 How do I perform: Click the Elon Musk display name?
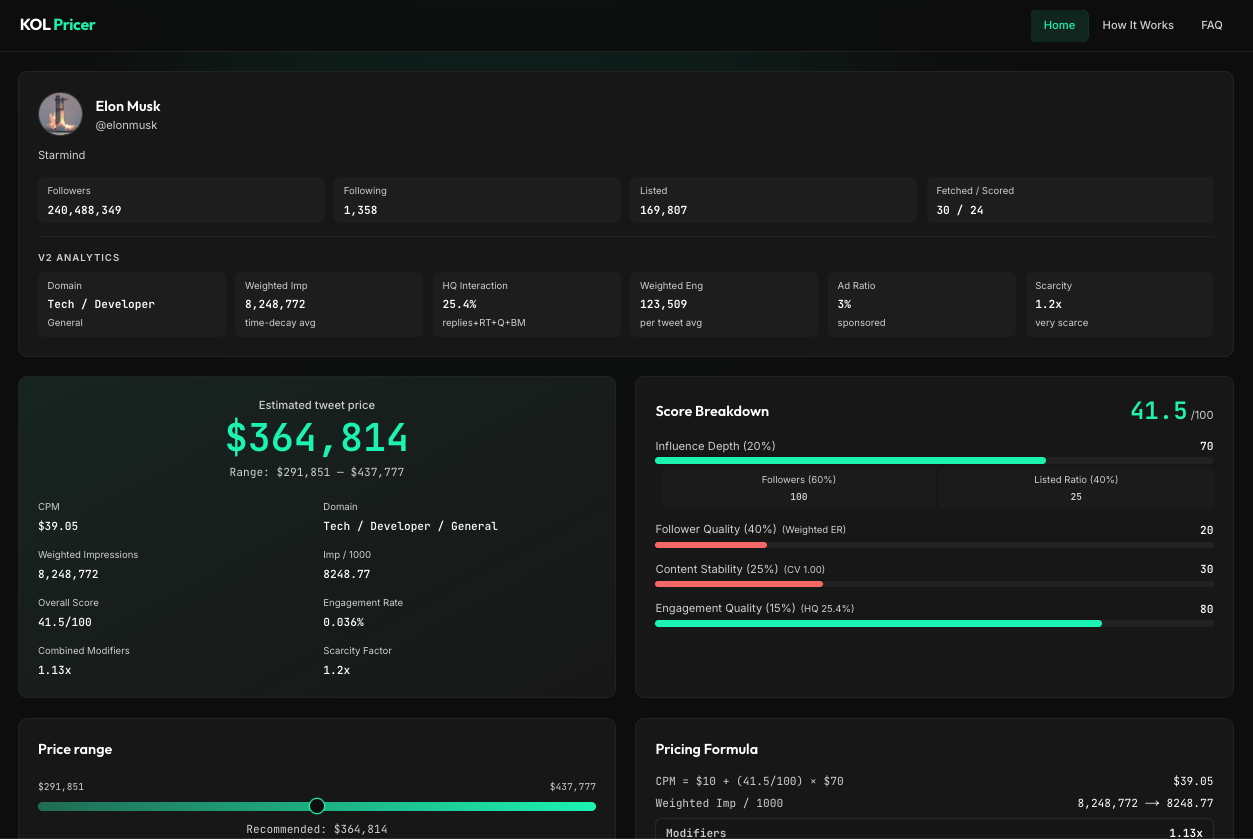128,106
